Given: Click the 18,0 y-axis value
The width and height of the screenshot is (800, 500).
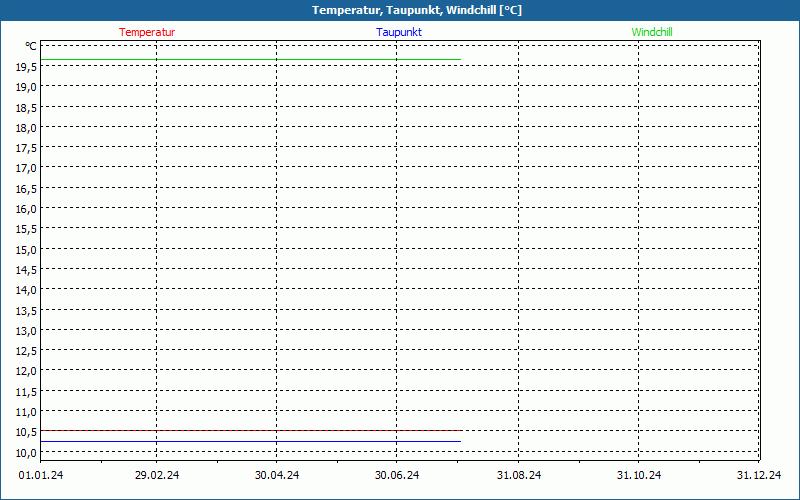Looking at the screenshot, I should pyautogui.click(x=26, y=128).
